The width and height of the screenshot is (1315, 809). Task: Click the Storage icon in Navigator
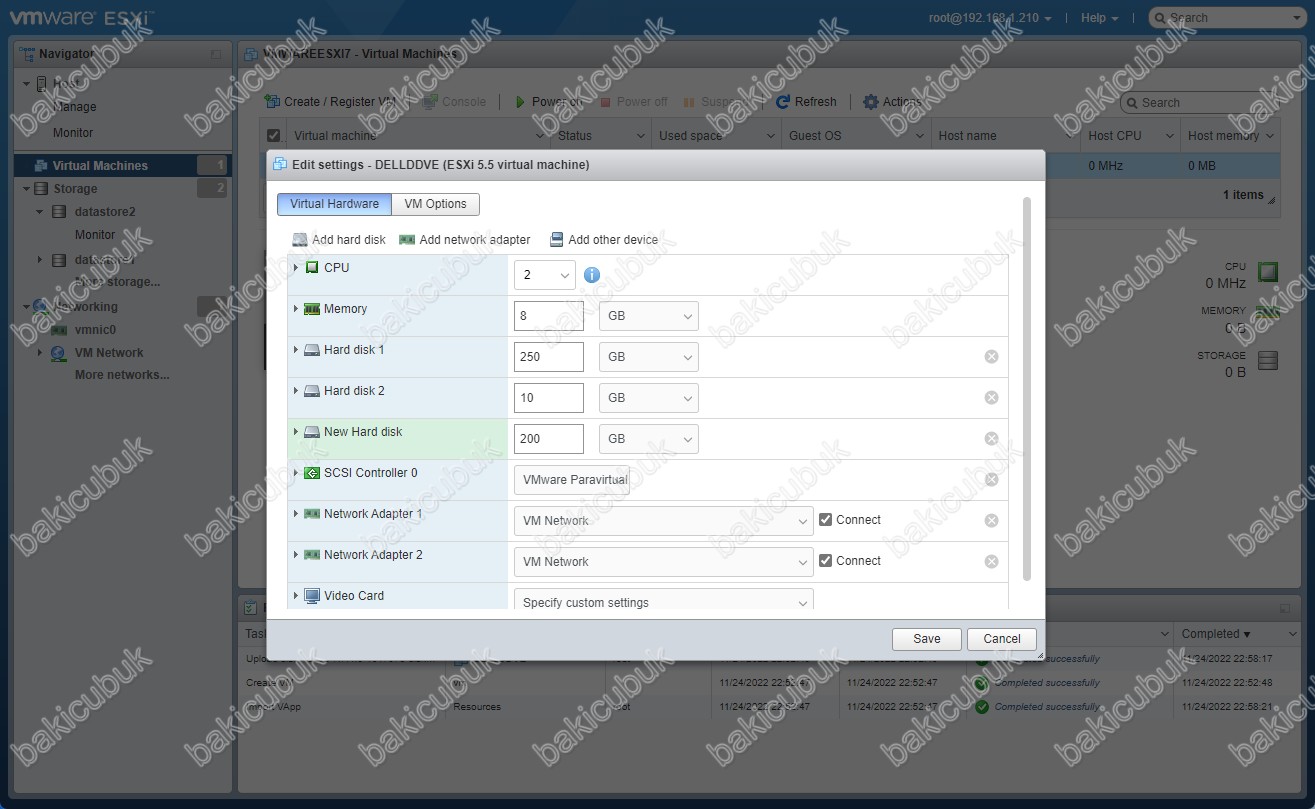coord(41,188)
